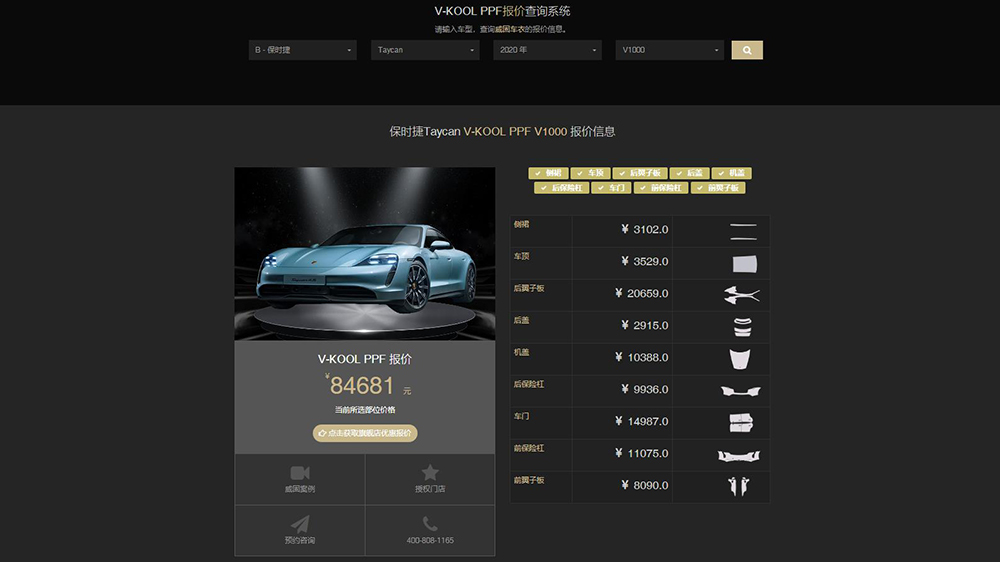The width and height of the screenshot is (1000, 562).
Task: Click the ¥ 3102.0 price cell
Action: click(622, 232)
